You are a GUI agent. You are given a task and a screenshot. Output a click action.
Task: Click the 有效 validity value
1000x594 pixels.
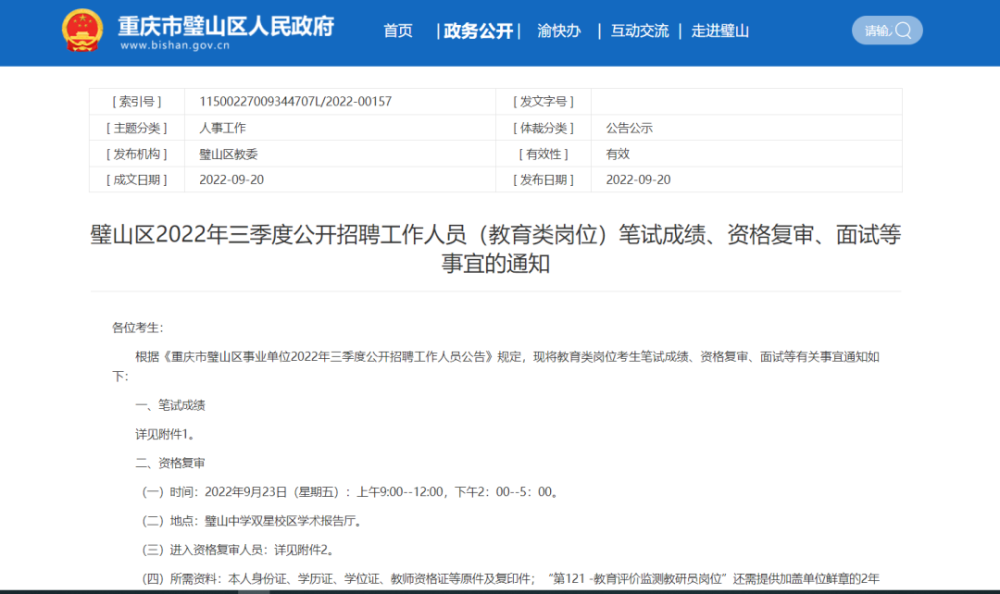point(618,154)
